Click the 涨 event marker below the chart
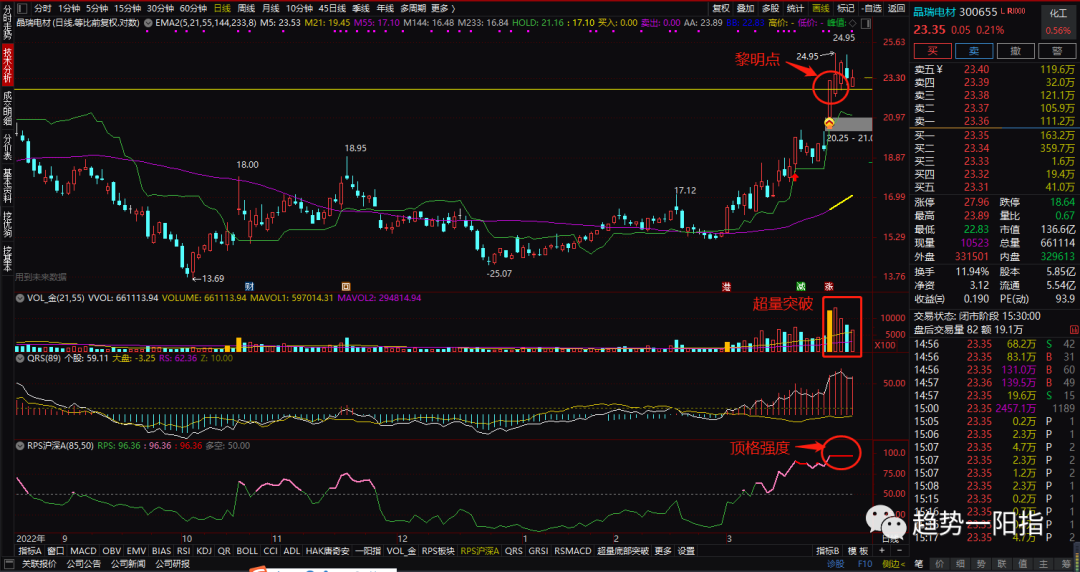 coord(829,286)
